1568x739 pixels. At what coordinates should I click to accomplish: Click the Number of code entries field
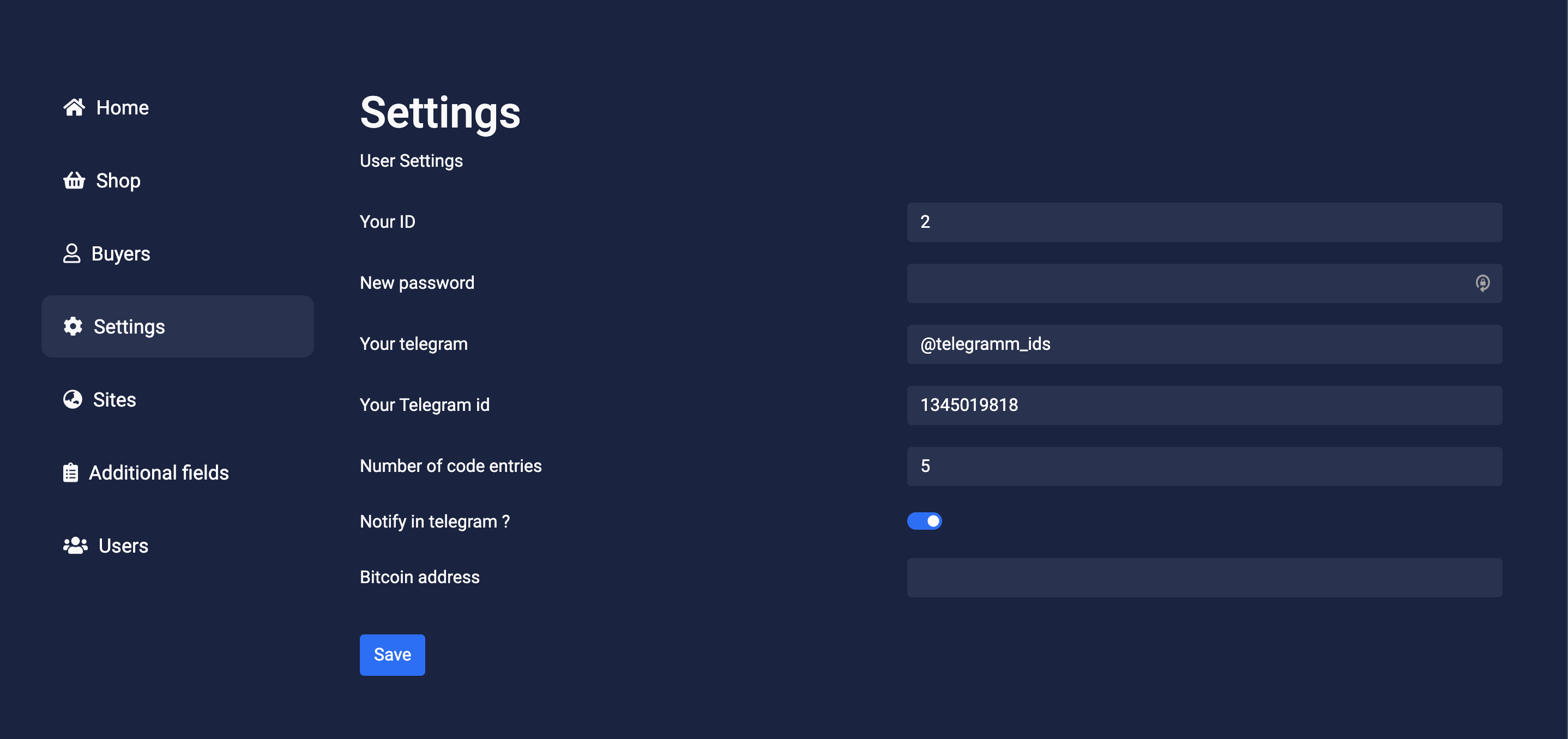(x=1204, y=466)
